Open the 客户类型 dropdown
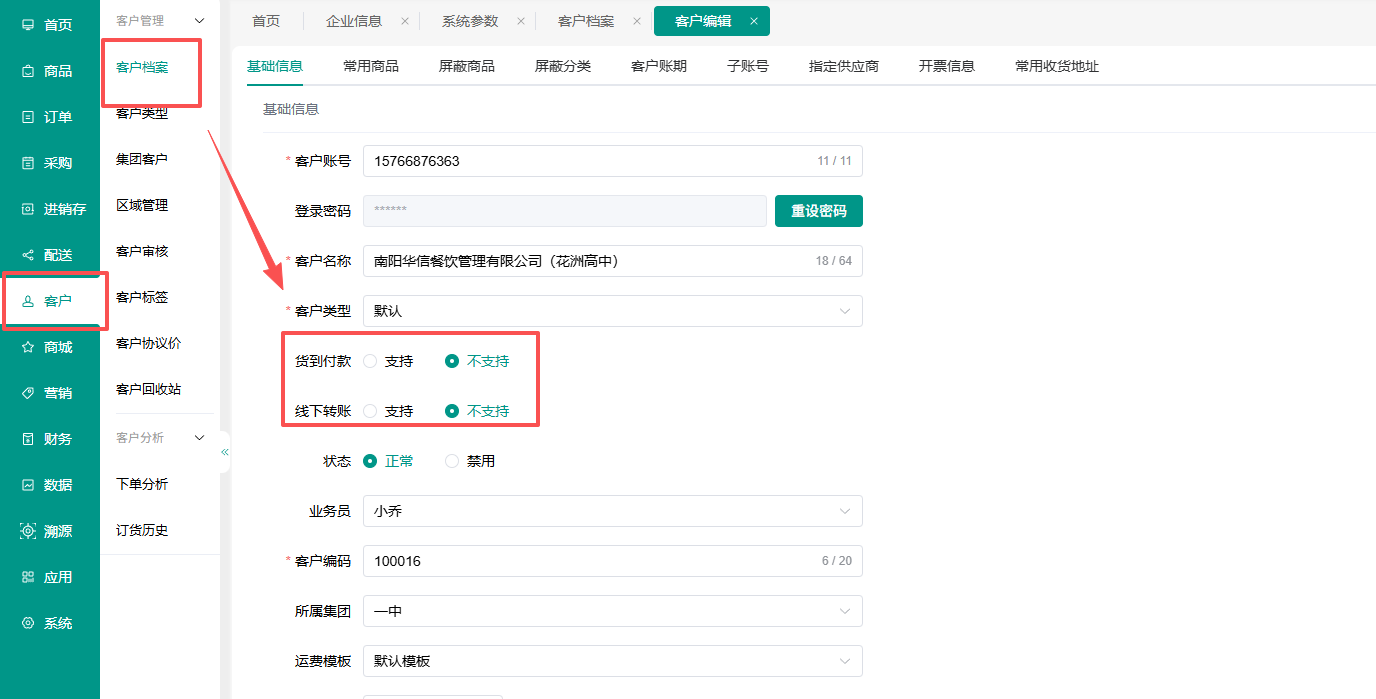The width and height of the screenshot is (1376, 699). [612, 311]
